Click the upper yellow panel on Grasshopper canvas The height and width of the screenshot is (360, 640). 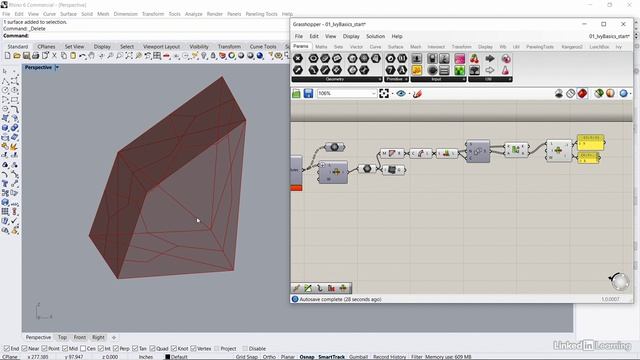click(x=591, y=143)
